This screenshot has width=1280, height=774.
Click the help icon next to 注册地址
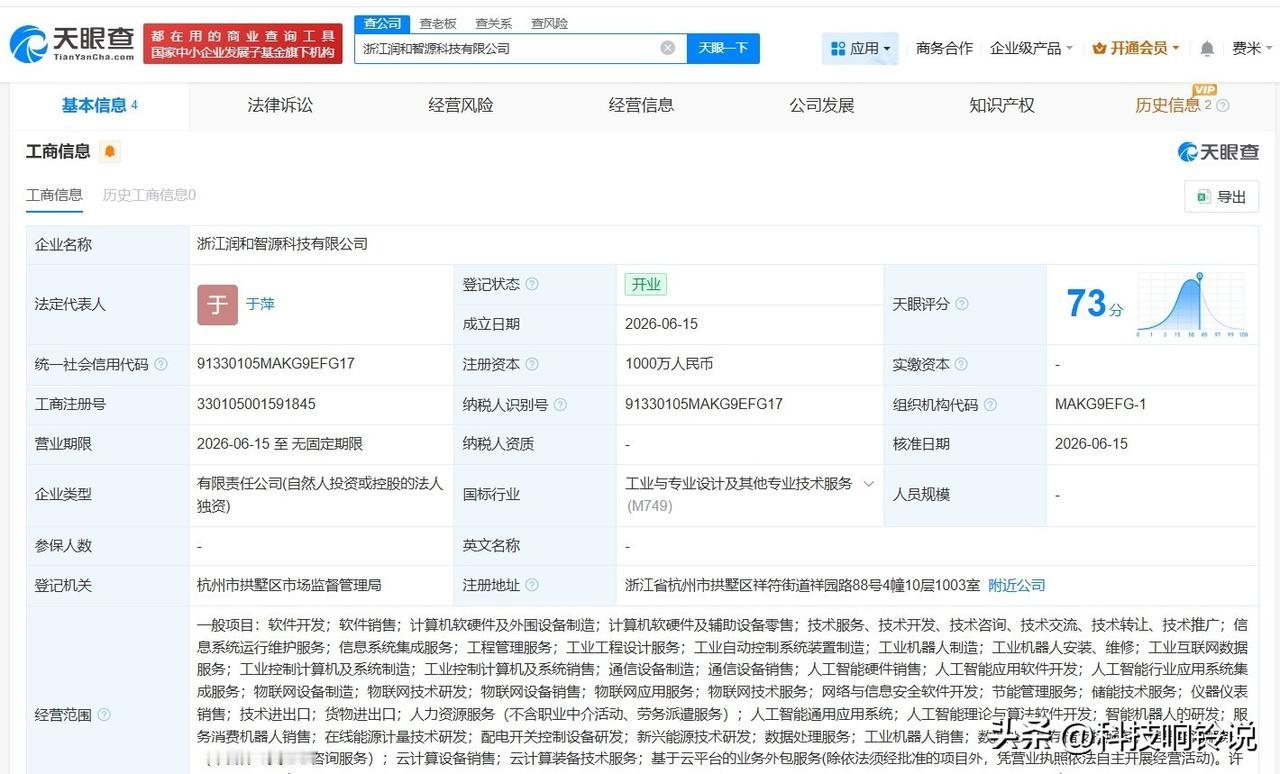click(x=532, y=585)
